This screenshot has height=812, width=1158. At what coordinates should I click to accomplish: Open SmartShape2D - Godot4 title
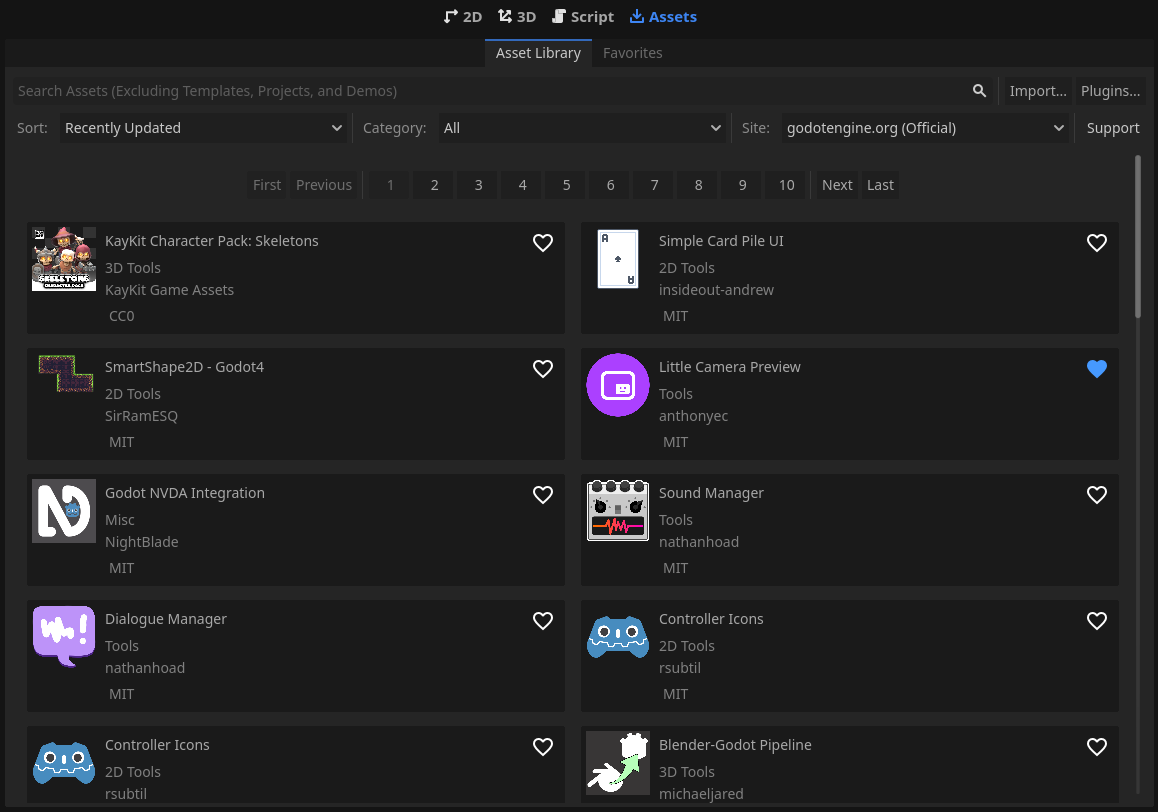click(x=184, y=367)
